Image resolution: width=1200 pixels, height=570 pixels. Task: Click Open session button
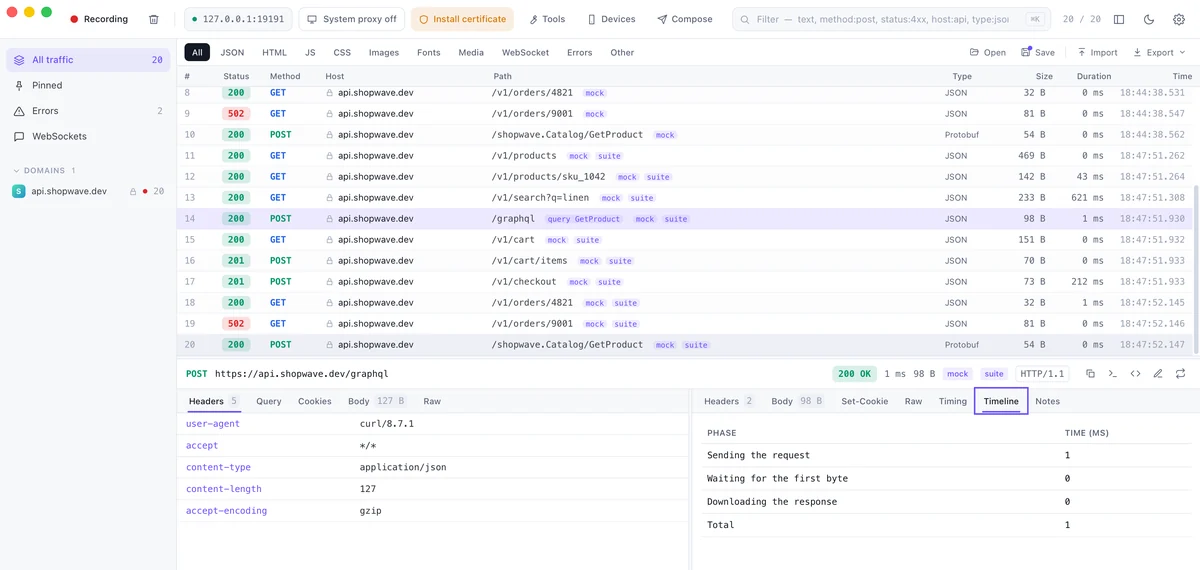tap(988, 52)
